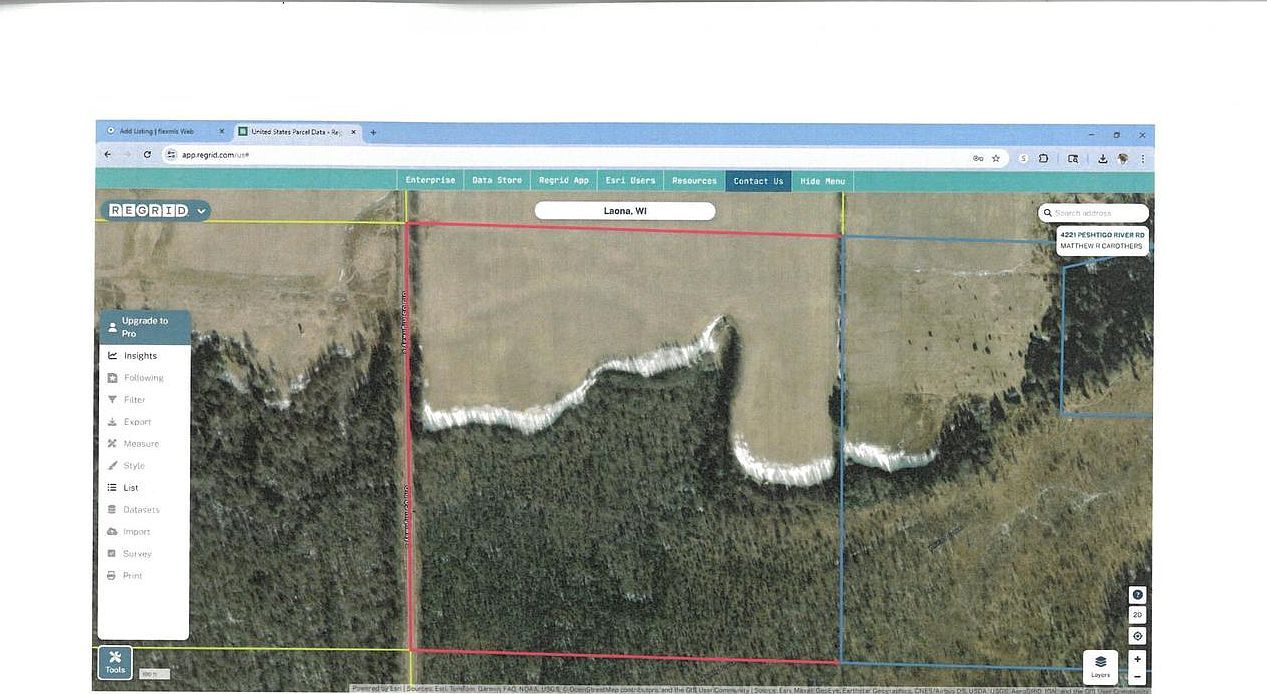The image size is (1267, 694).
Task: Toggle the Hide Menu option
Action: pos(822,181)
